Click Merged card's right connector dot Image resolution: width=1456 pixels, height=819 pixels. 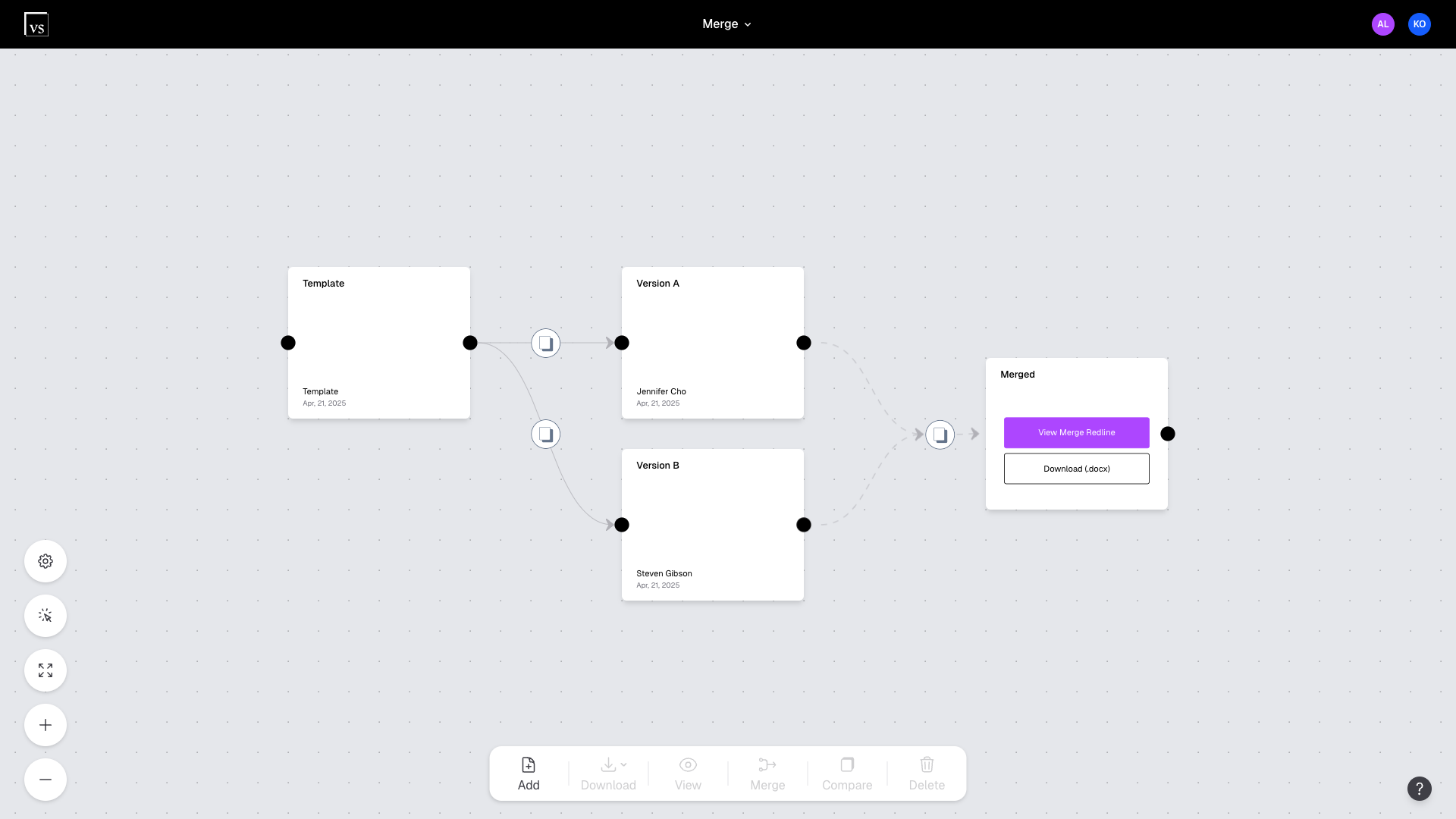pos(1168,434)
